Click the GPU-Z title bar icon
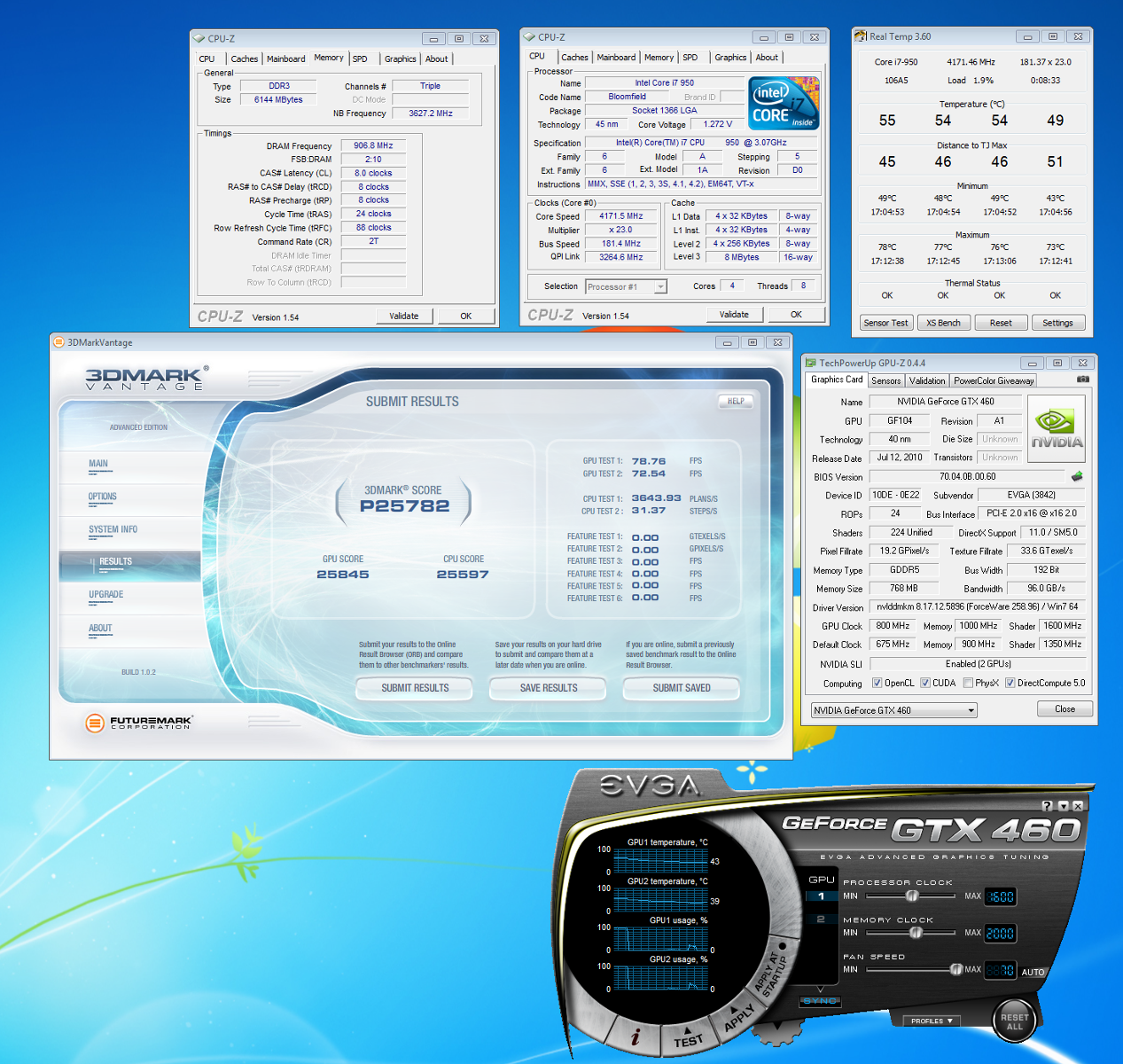The image size is (1123, 1064). coord(810,363)
